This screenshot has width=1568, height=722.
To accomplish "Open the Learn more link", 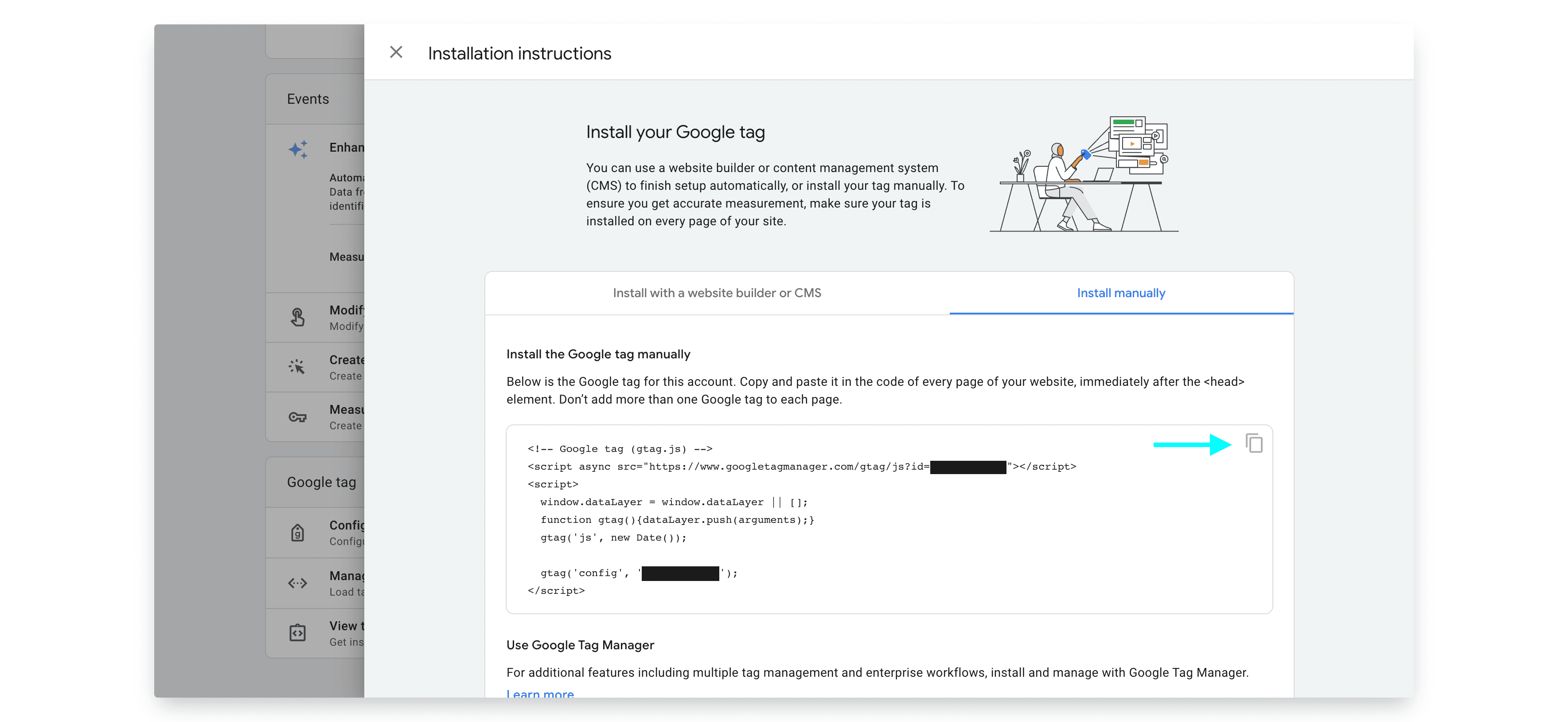I will (x=540, y=693).
